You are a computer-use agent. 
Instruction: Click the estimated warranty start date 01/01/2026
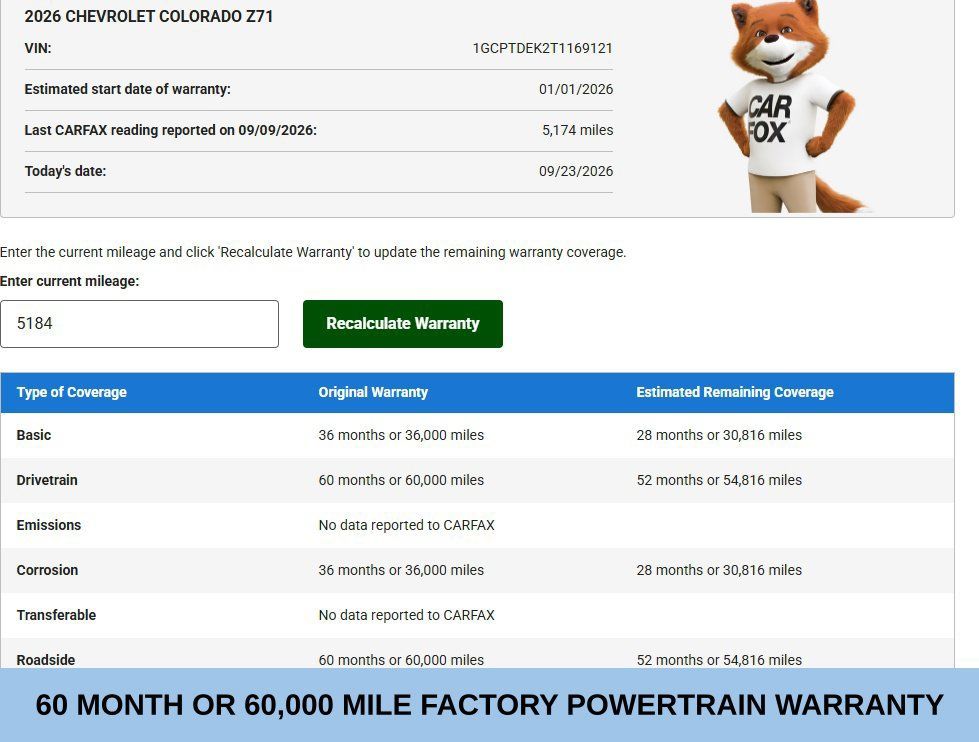point(576,89)
